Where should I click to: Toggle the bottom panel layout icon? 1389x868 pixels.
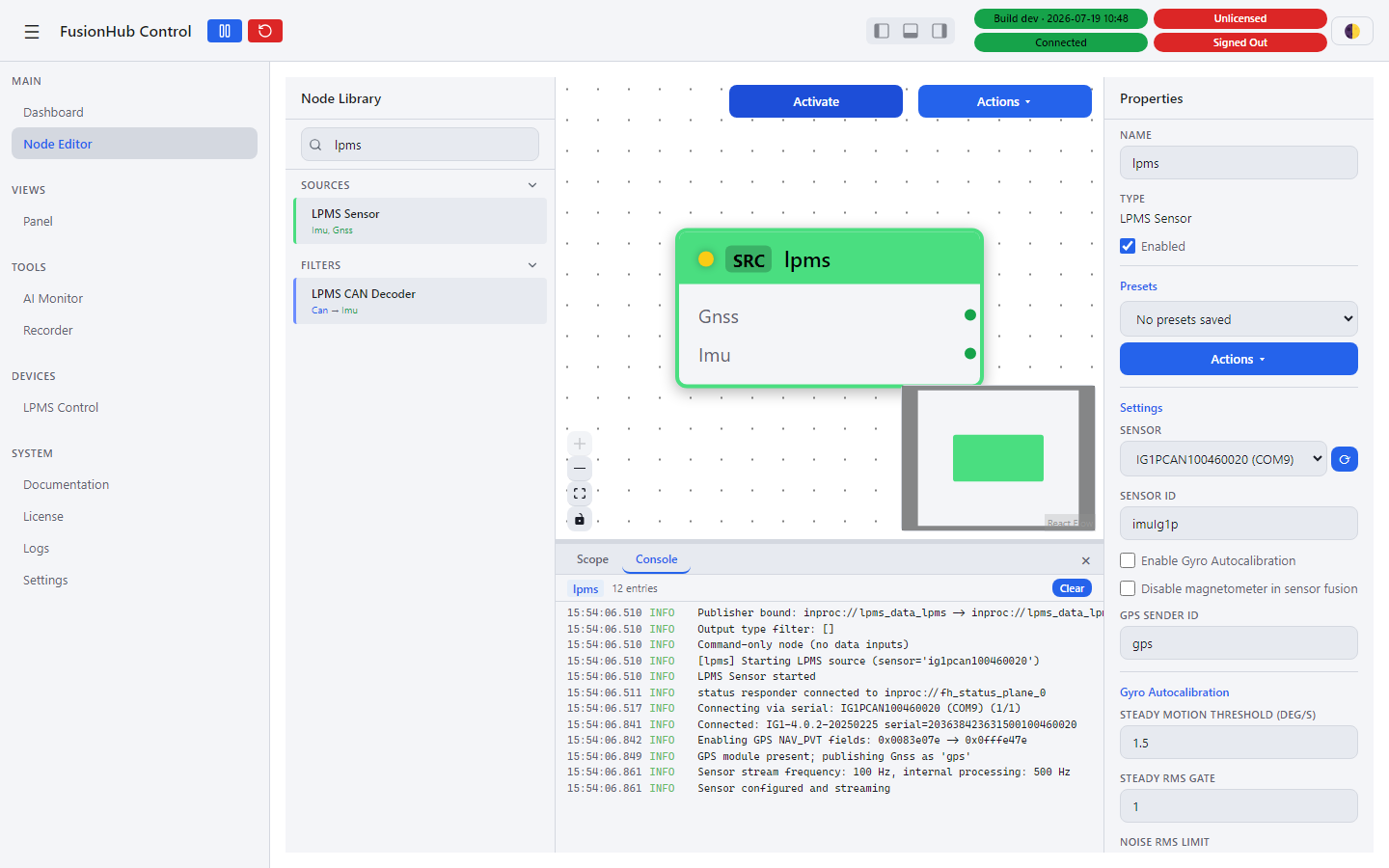pos(911,31)
